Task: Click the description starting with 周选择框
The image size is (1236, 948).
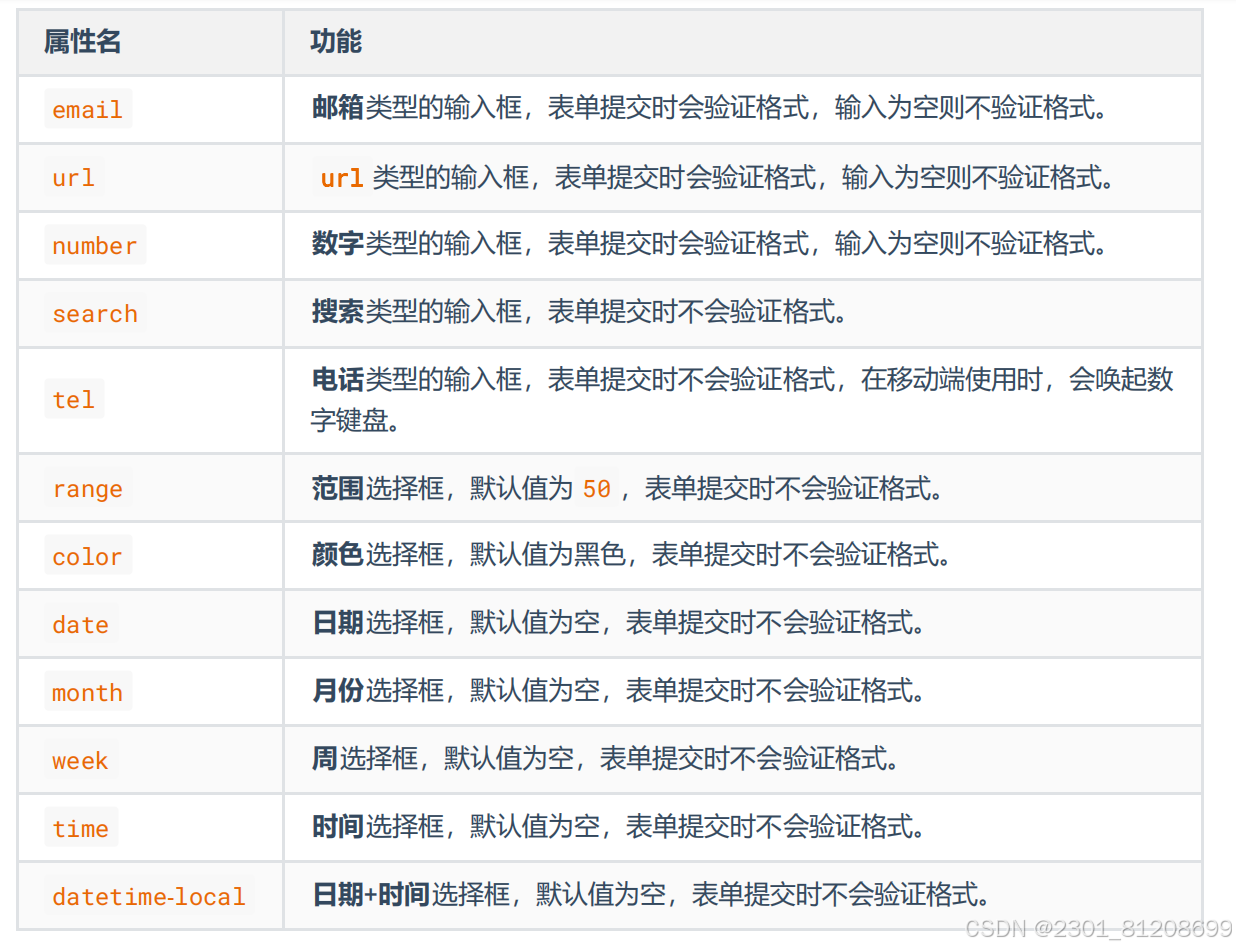Action: coord(605,759)
